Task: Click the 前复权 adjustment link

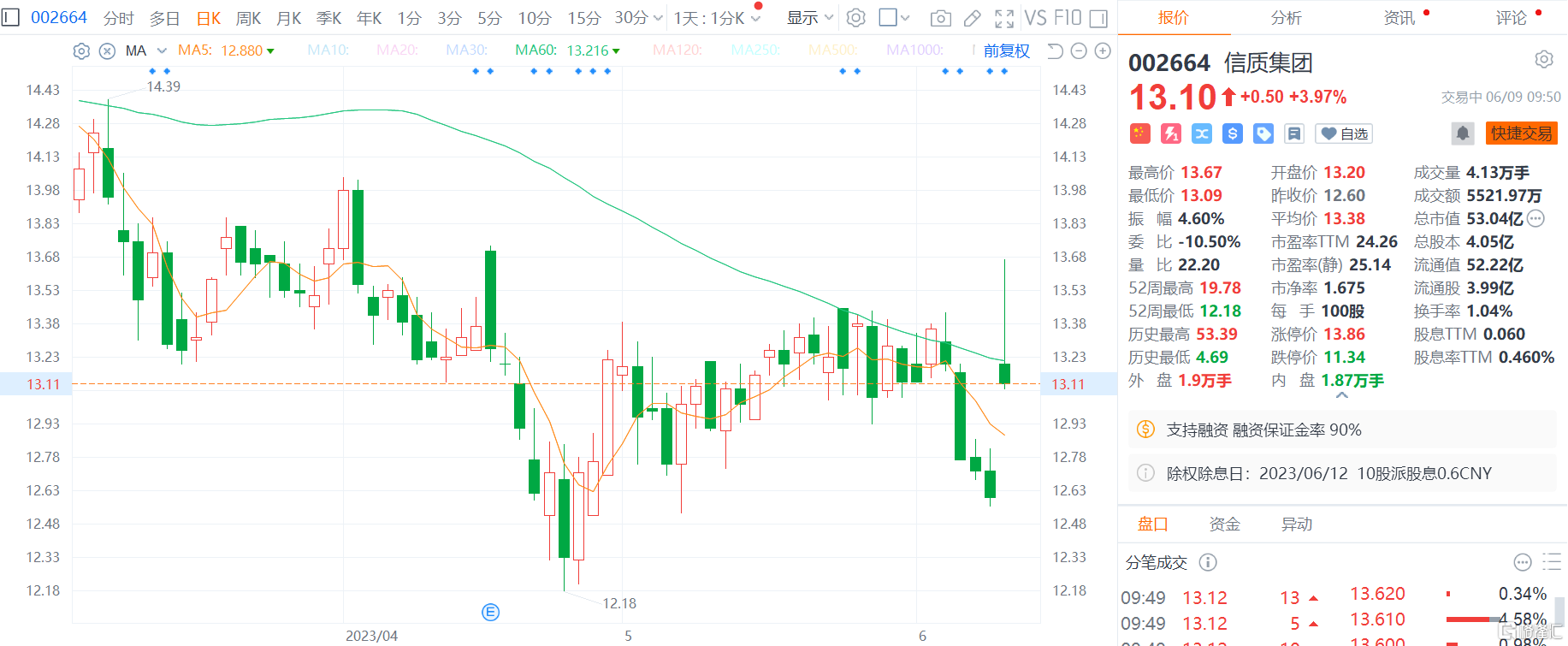Action: (x=1007, y=51)
